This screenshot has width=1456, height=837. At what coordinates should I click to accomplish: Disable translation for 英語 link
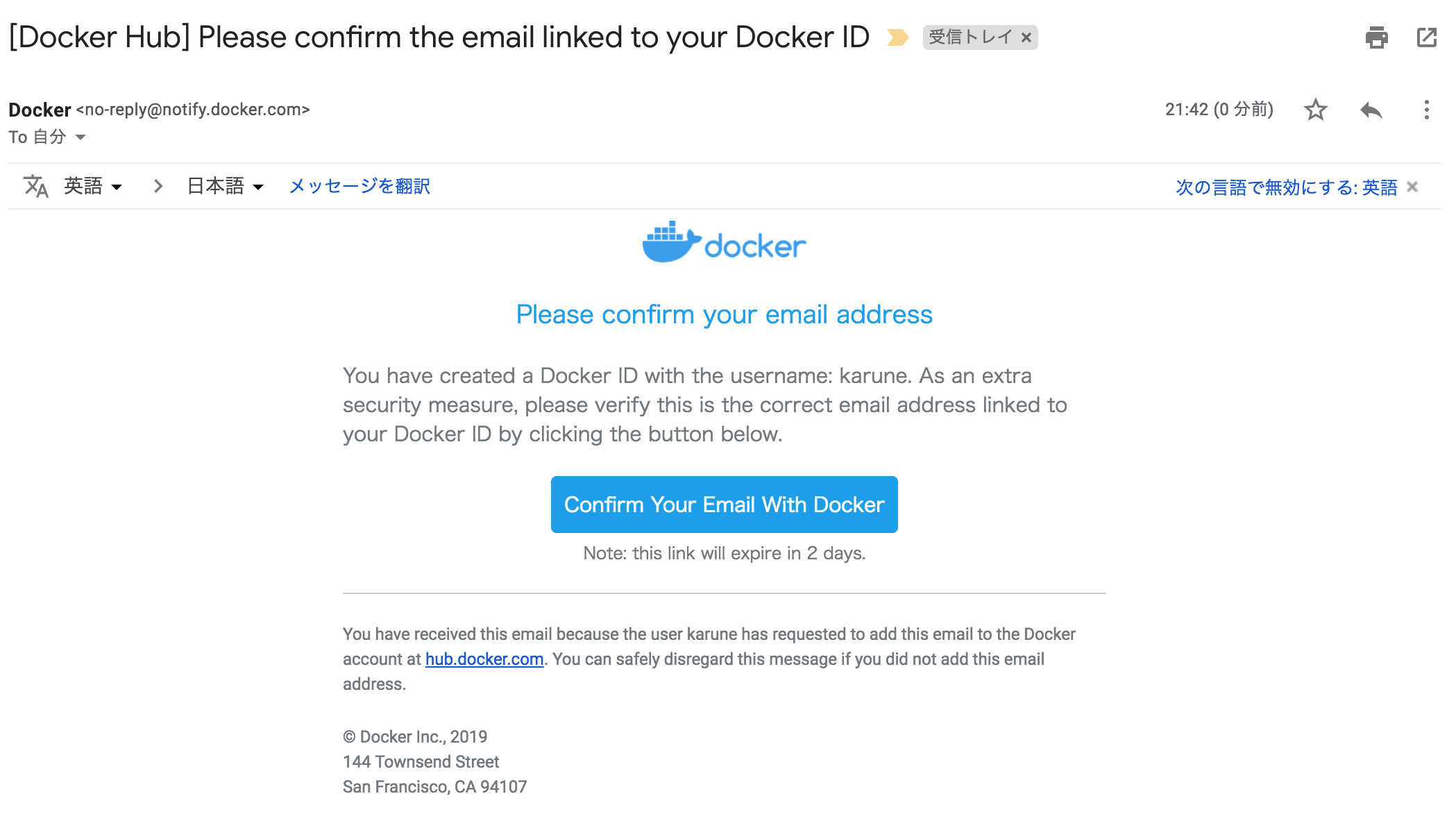click(x=1286, y=187)
